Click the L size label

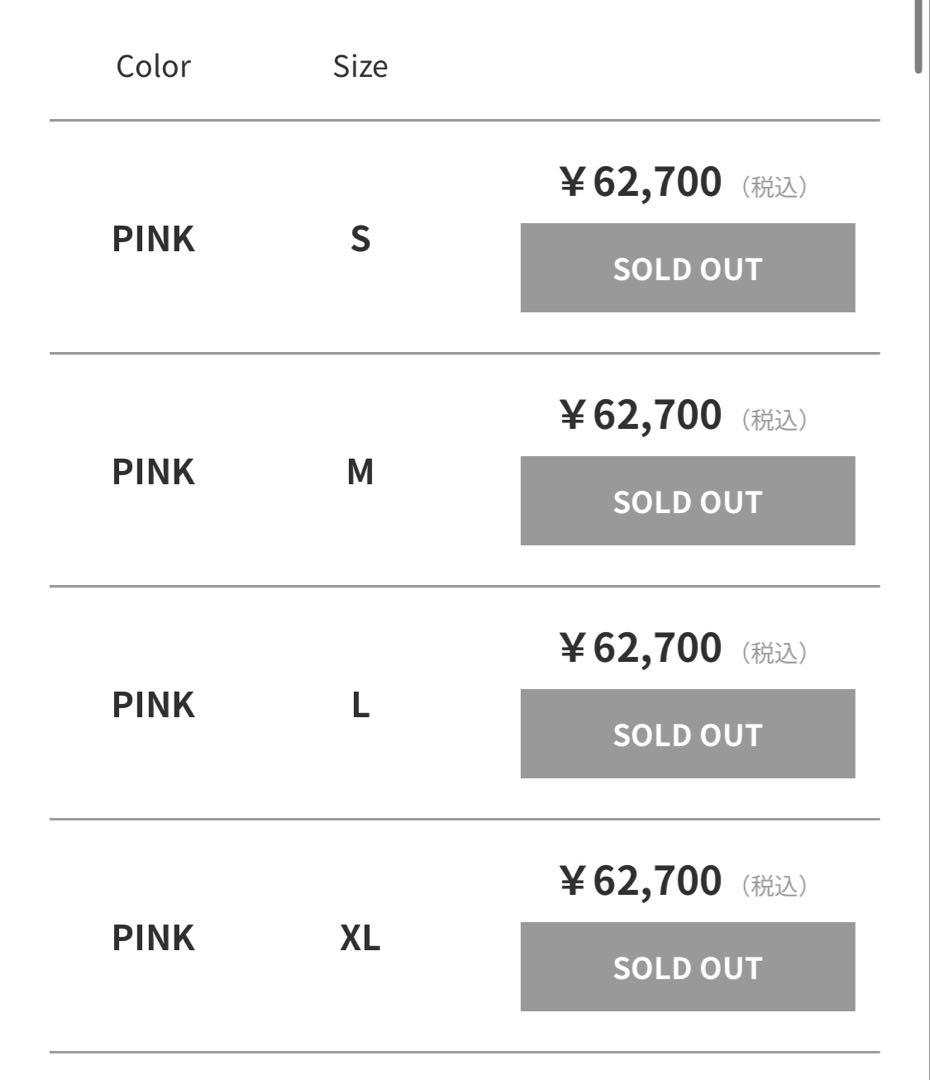point(360,705)
